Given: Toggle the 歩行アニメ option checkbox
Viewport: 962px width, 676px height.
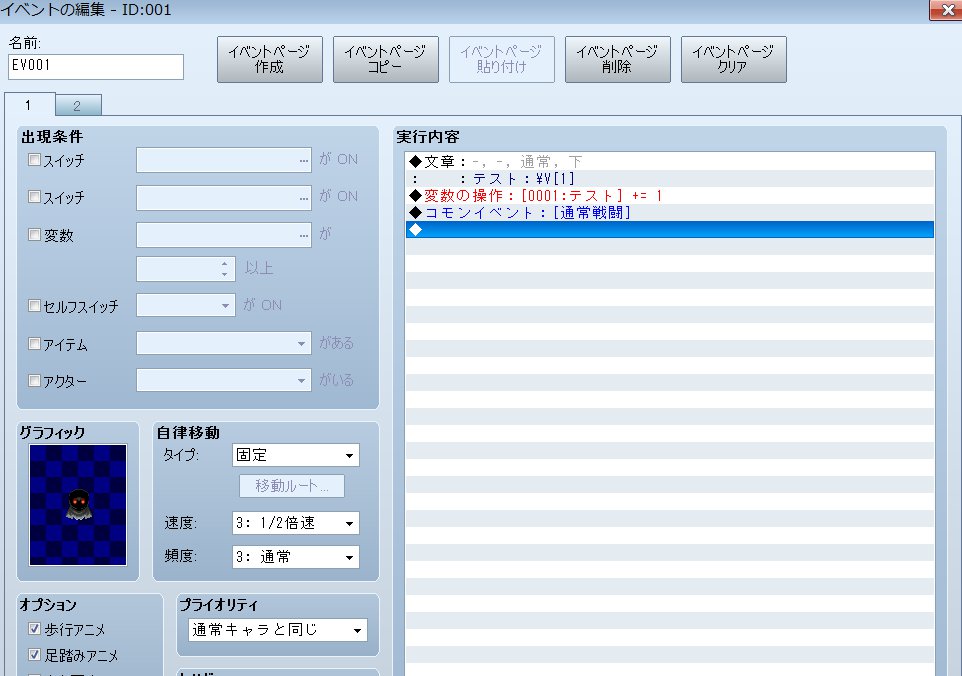Looking at the screenshot, I should tap(35, 630).
